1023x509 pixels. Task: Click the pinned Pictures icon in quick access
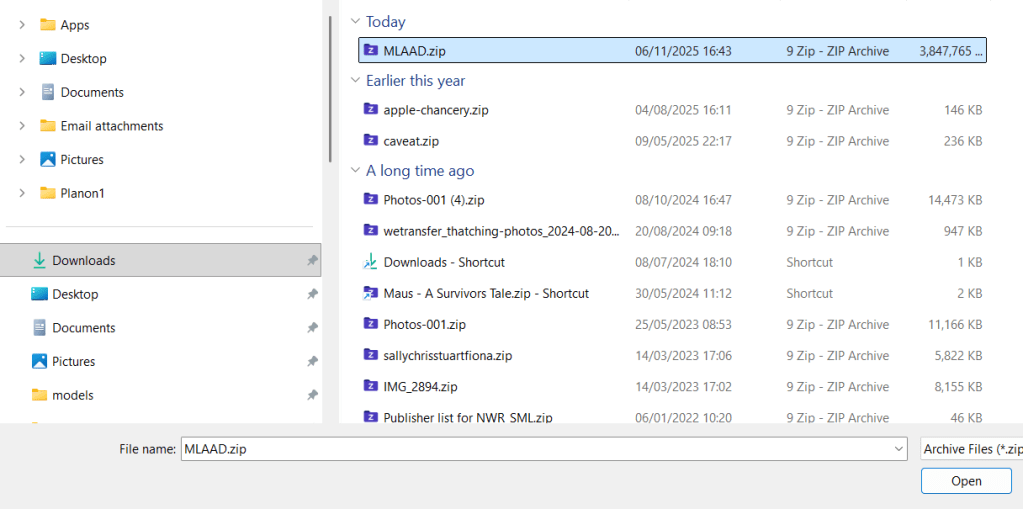click(39, 362)
